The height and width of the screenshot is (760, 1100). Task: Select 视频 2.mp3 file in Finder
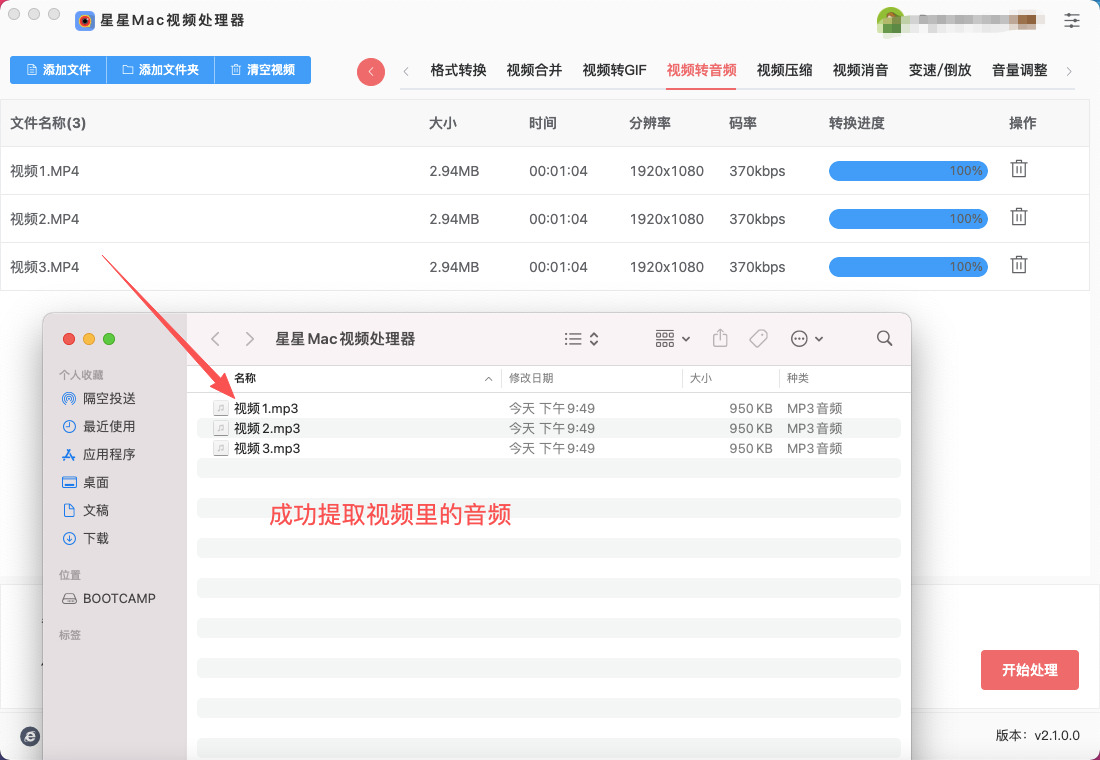(x=267, y=428)
